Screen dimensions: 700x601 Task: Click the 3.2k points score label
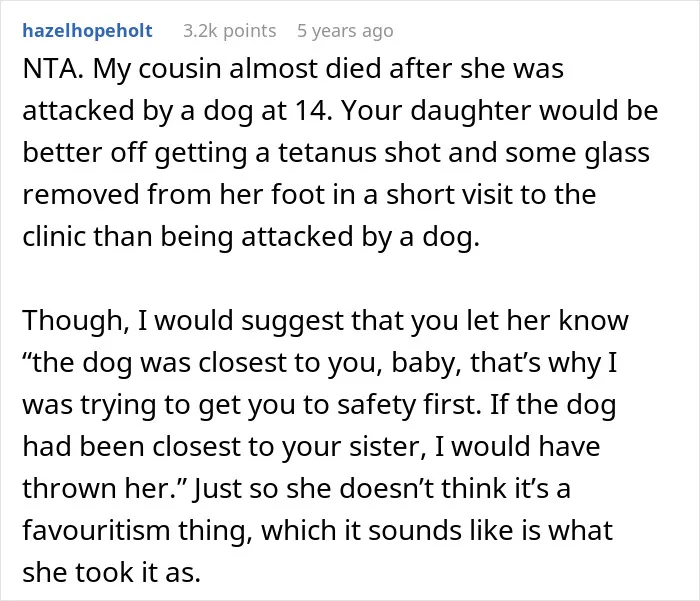(230, 31)
